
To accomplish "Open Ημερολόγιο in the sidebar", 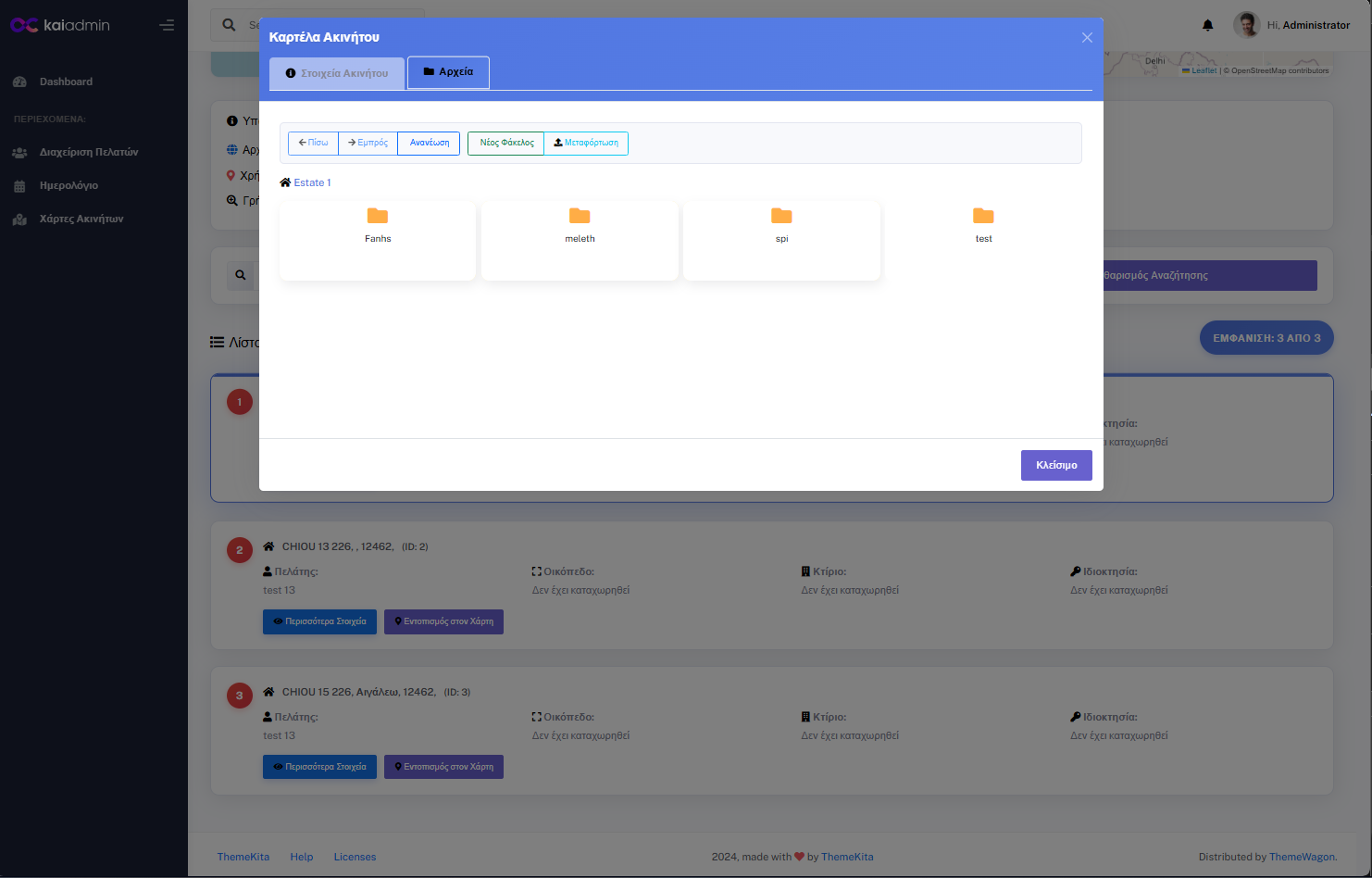I will point(69,185).
